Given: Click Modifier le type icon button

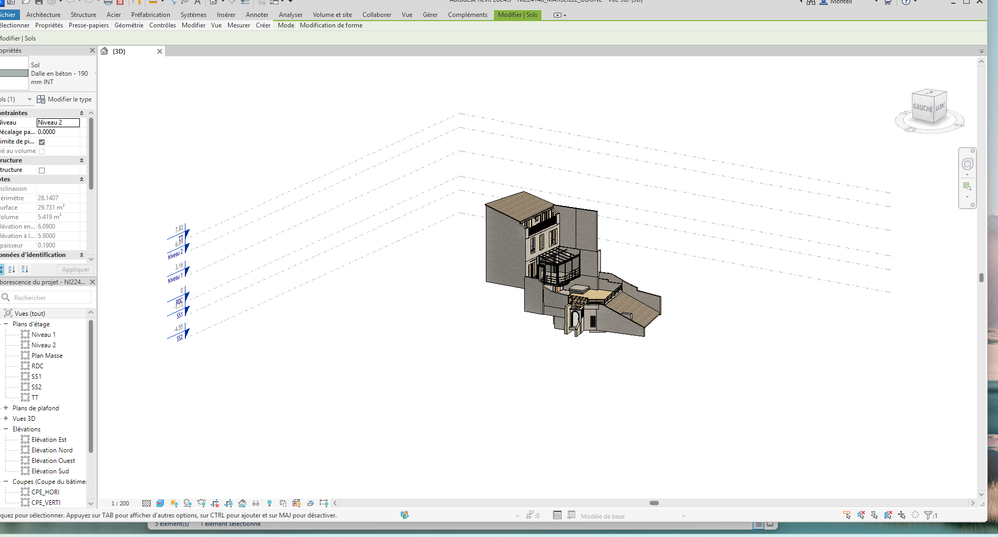Looking at the screenshot, I should pos(41,99).
